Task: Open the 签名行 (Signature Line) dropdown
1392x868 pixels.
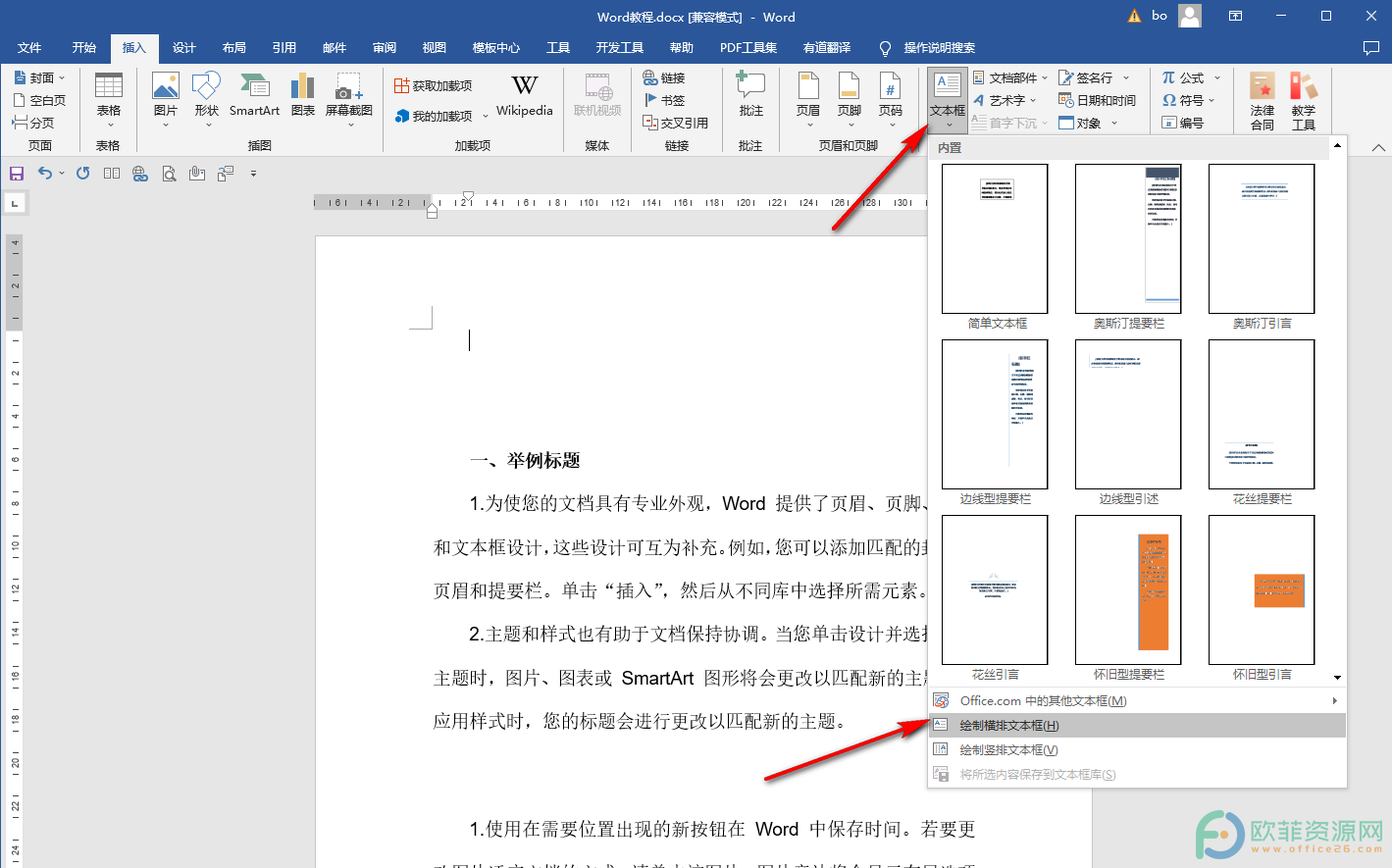Action: click(x=1095, y=77)
